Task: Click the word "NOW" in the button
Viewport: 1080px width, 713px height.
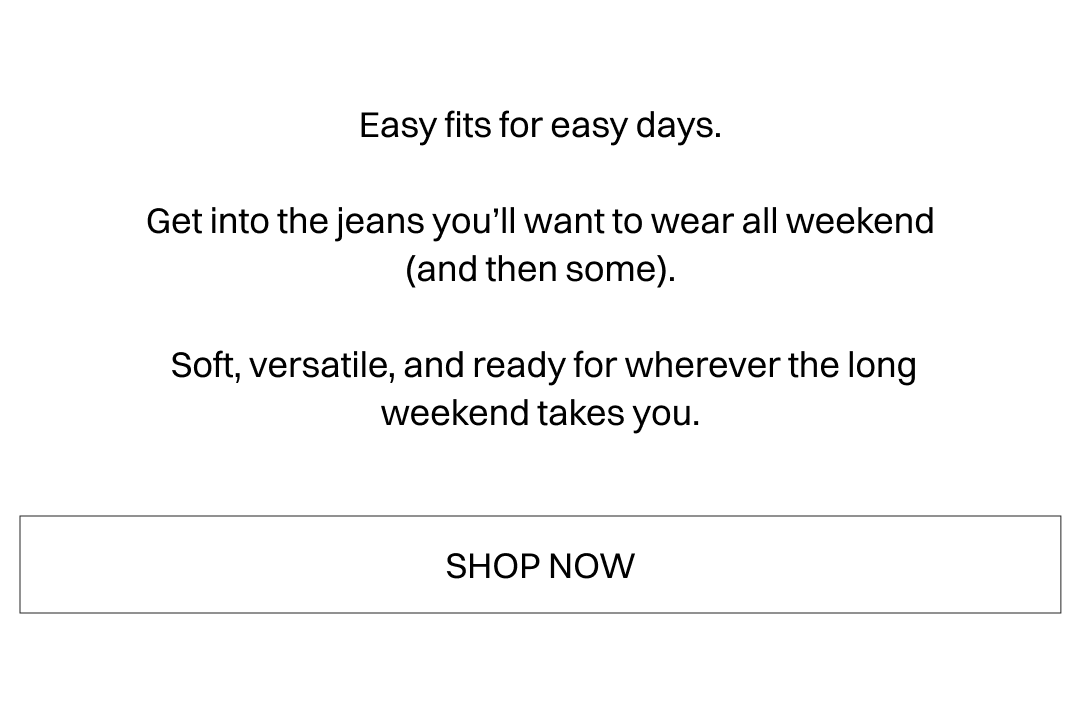Action: 591,566
